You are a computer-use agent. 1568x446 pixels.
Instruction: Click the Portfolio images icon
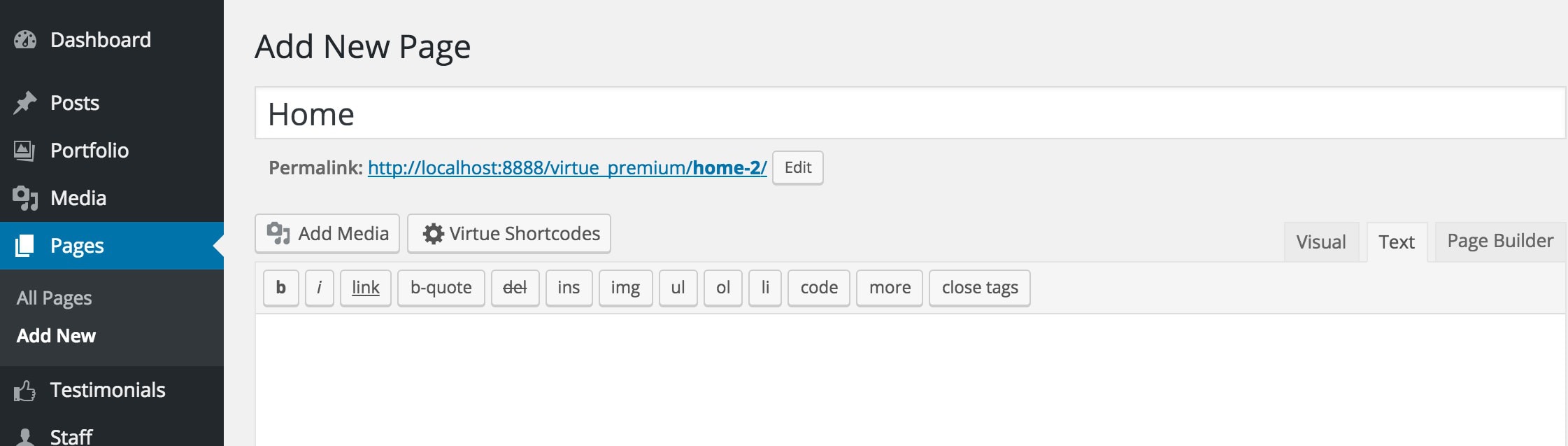(x=24, y=151)
